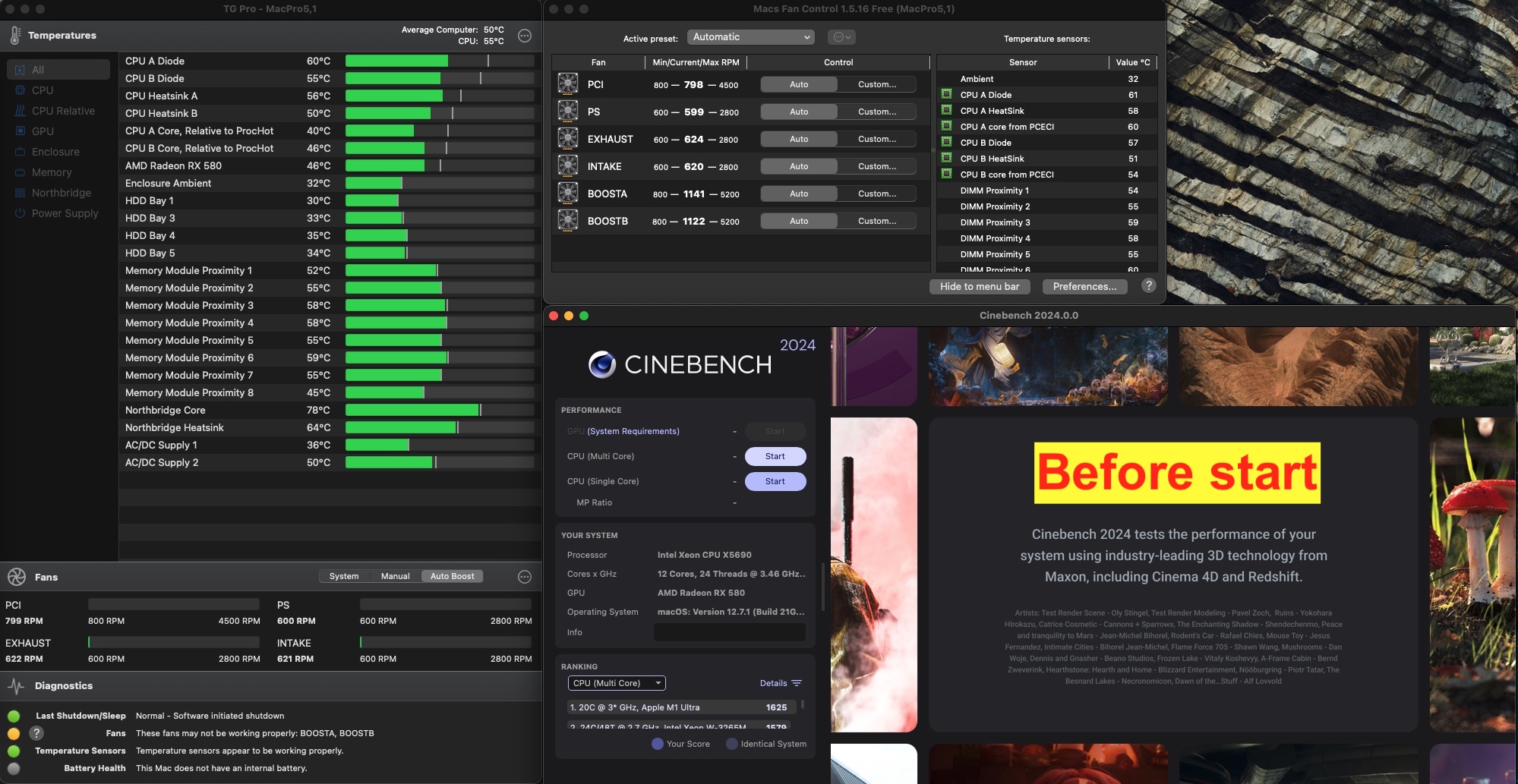The image size is (1518, 784).
Task: Open the Fans panel ellipsis menu in TG Pro
Action: (x=524, y=577)
